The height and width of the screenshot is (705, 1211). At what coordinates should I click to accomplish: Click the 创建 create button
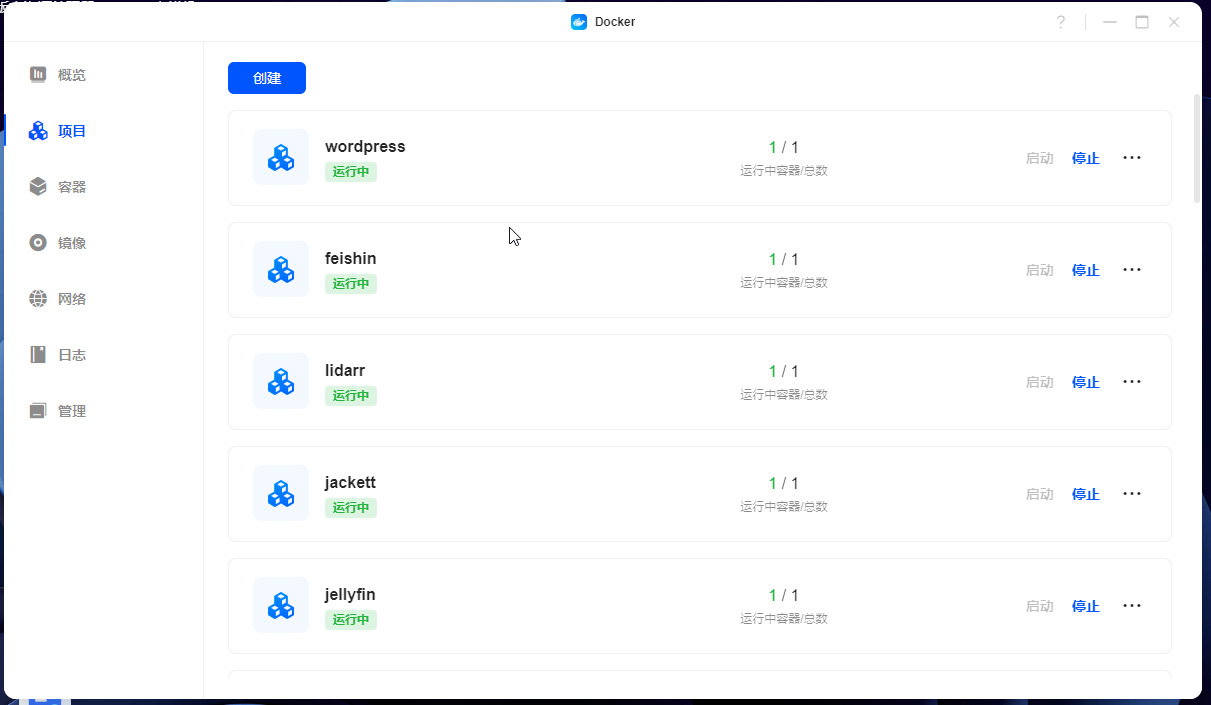click(x=267, y=78)
